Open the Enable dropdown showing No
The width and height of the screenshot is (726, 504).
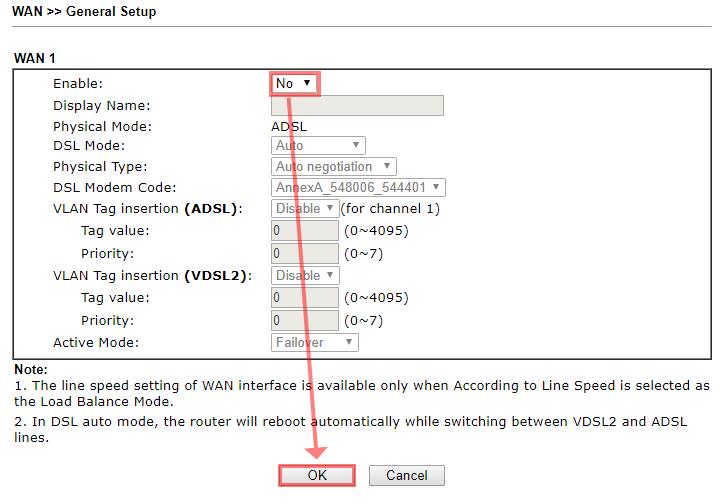point(295,84)
